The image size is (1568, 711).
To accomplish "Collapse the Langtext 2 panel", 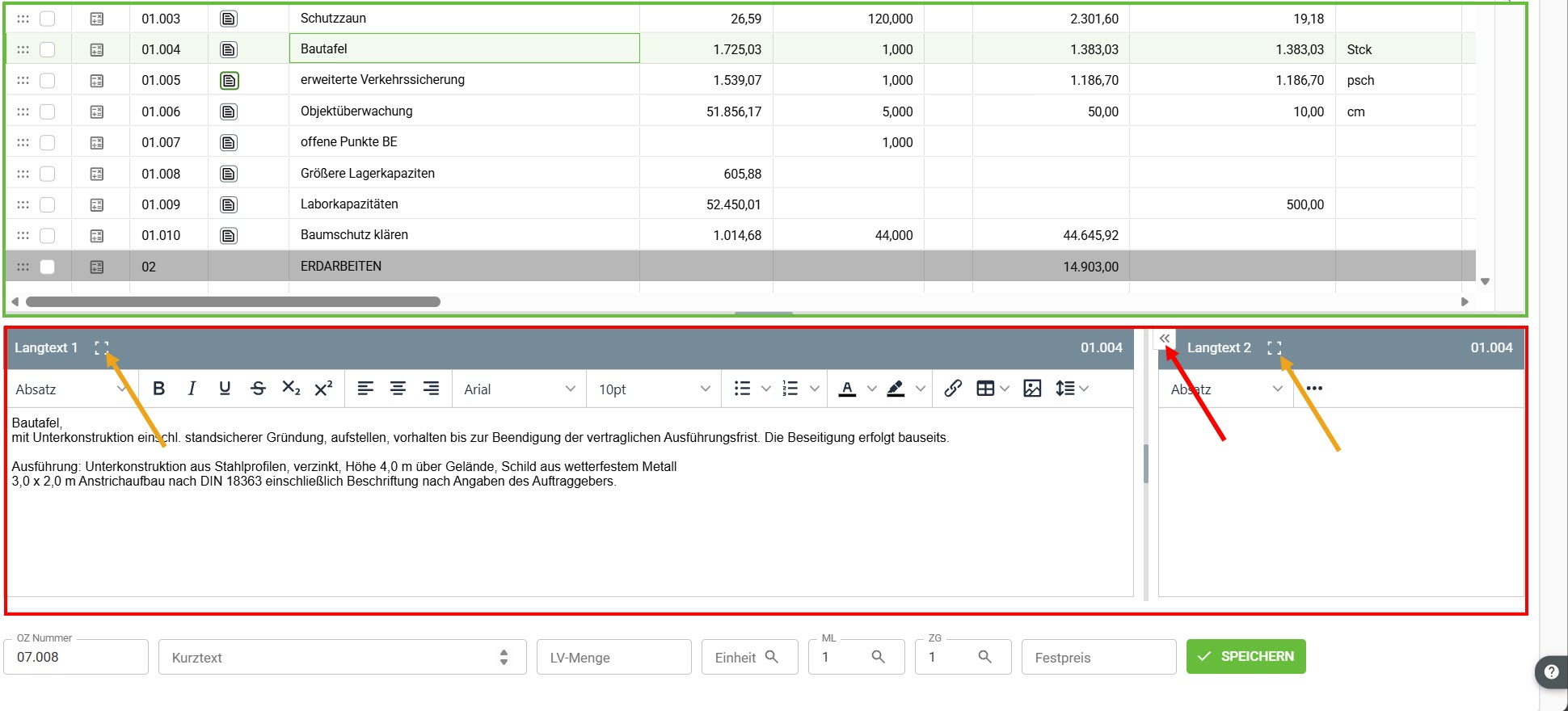I will (x=1165, y=339).
